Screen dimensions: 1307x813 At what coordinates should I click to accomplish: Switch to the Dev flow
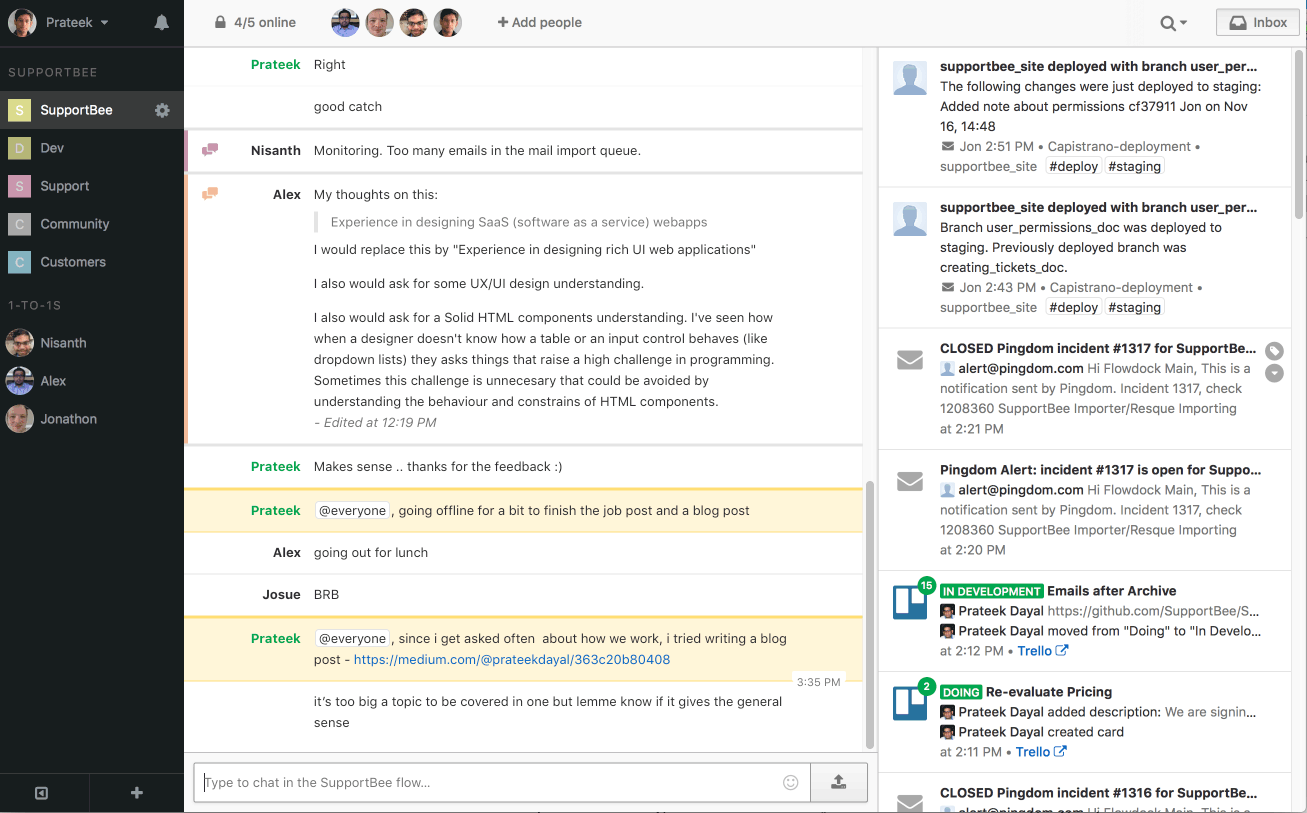[x=52, y=148]
